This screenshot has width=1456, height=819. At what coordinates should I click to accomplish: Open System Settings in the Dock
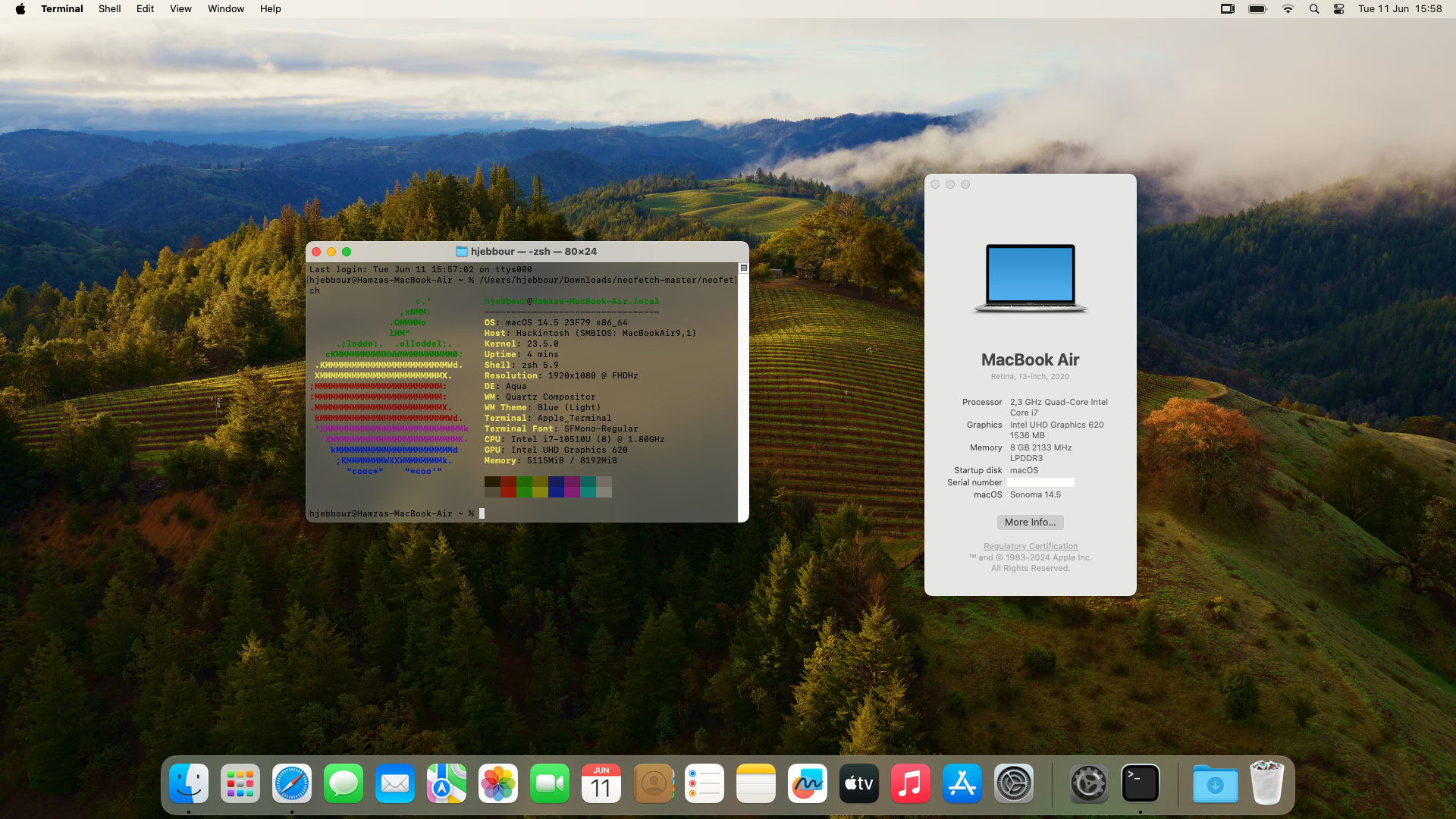tap(1014, 783)
